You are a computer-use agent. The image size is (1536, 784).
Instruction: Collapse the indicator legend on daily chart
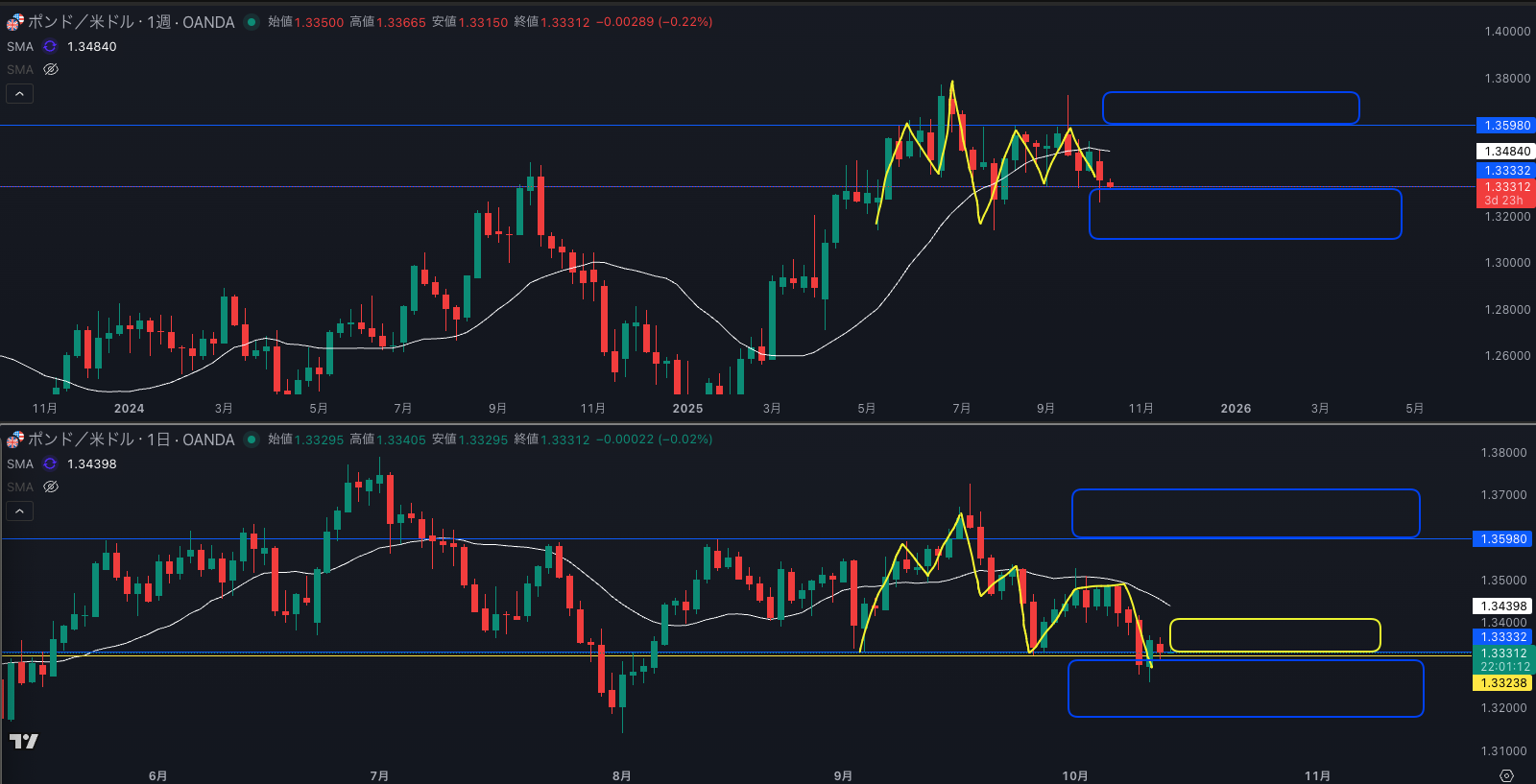(x=19, y=511)
